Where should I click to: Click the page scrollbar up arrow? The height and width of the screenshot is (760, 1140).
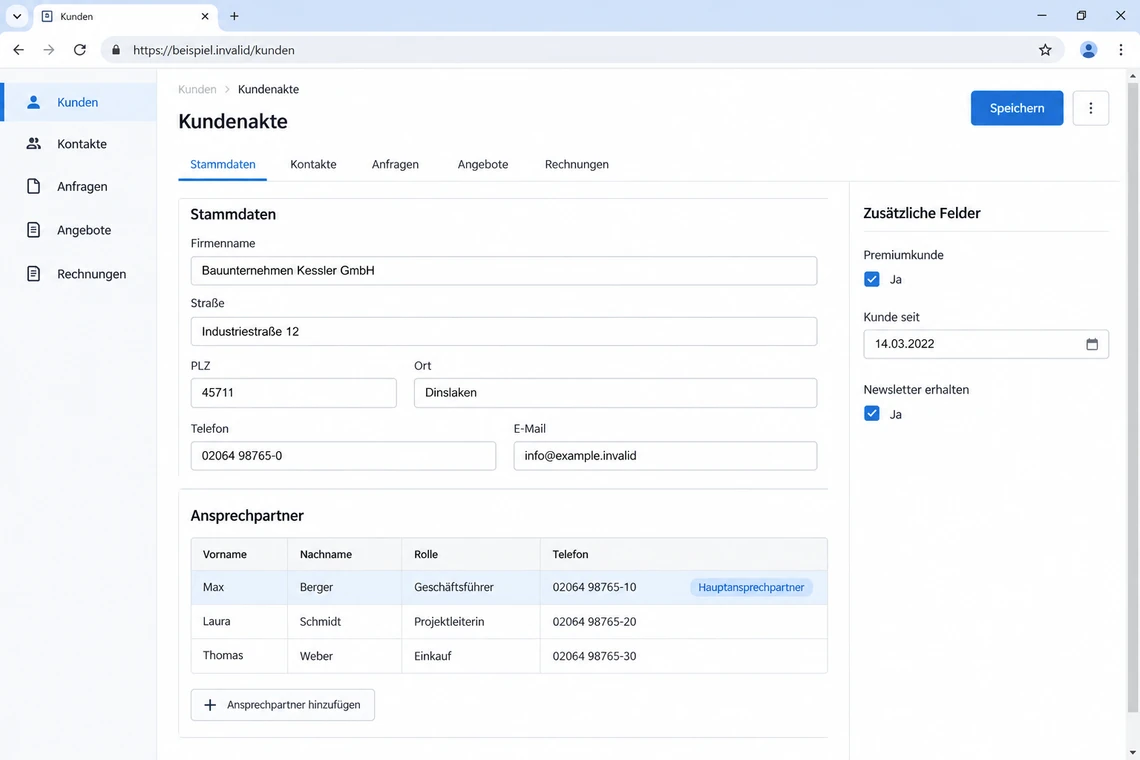pos(1133,75)
